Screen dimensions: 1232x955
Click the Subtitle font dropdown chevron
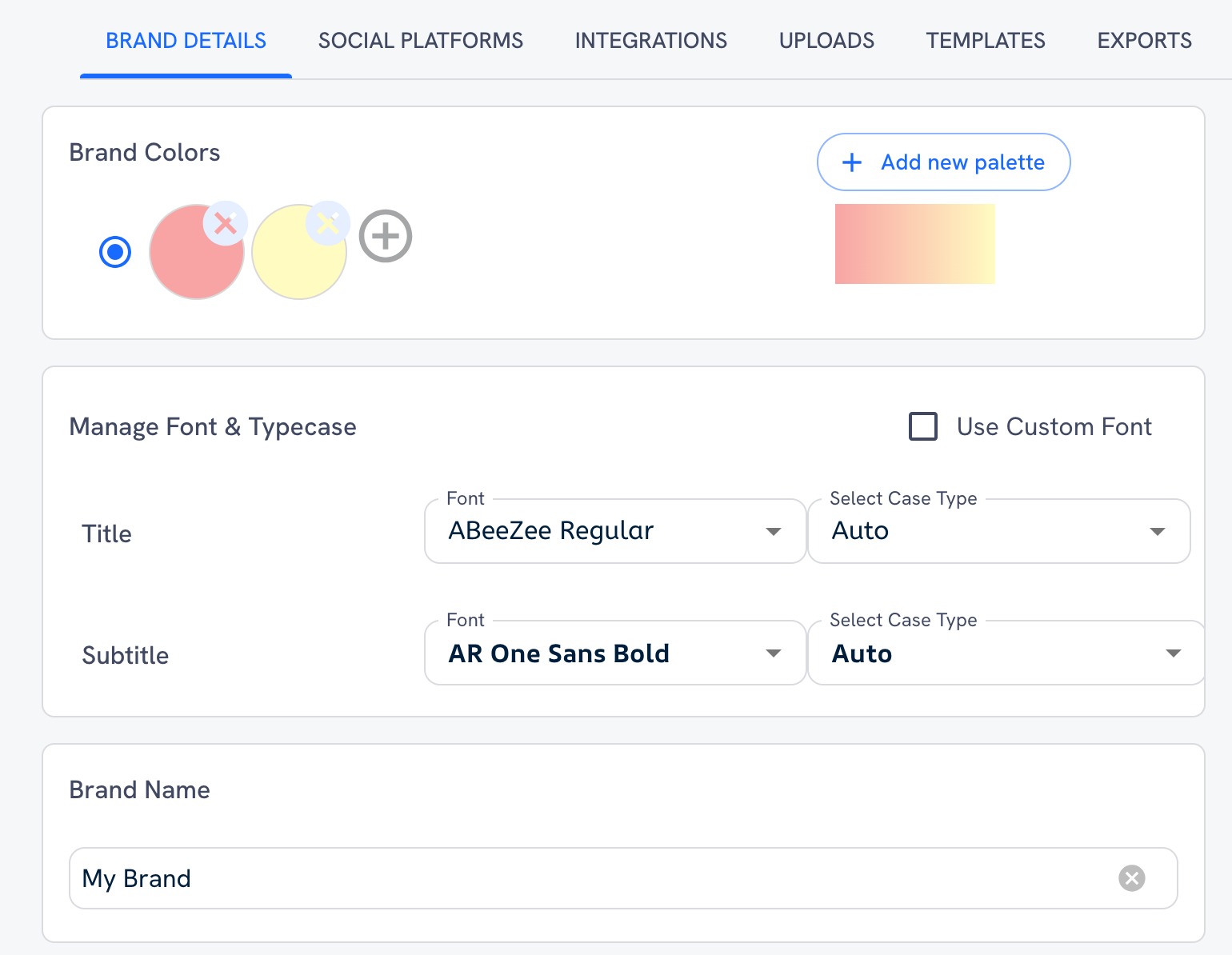773,653
